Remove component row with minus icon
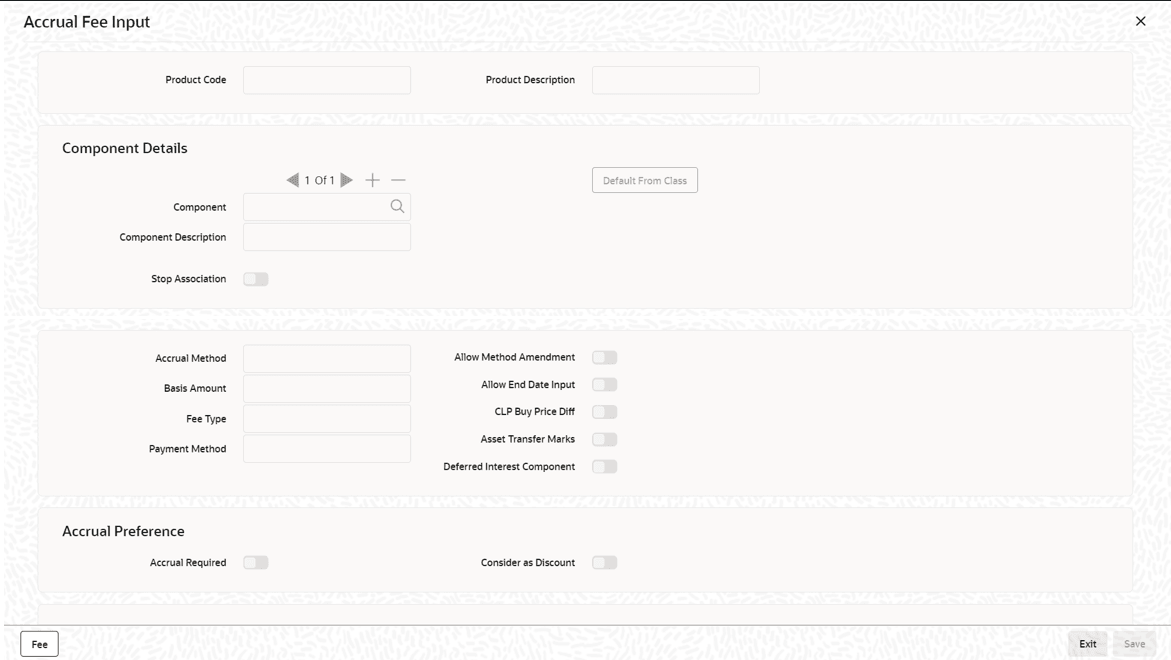1171x660 pixels. (x=398, y=180)
